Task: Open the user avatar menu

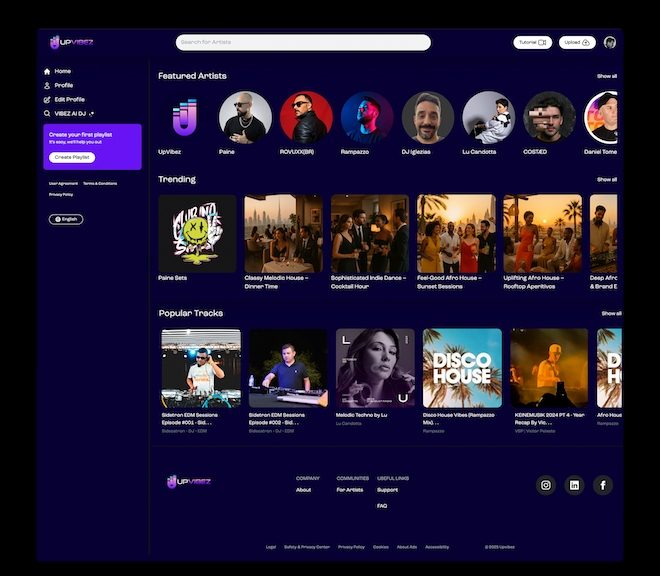Action: point(610,43)
